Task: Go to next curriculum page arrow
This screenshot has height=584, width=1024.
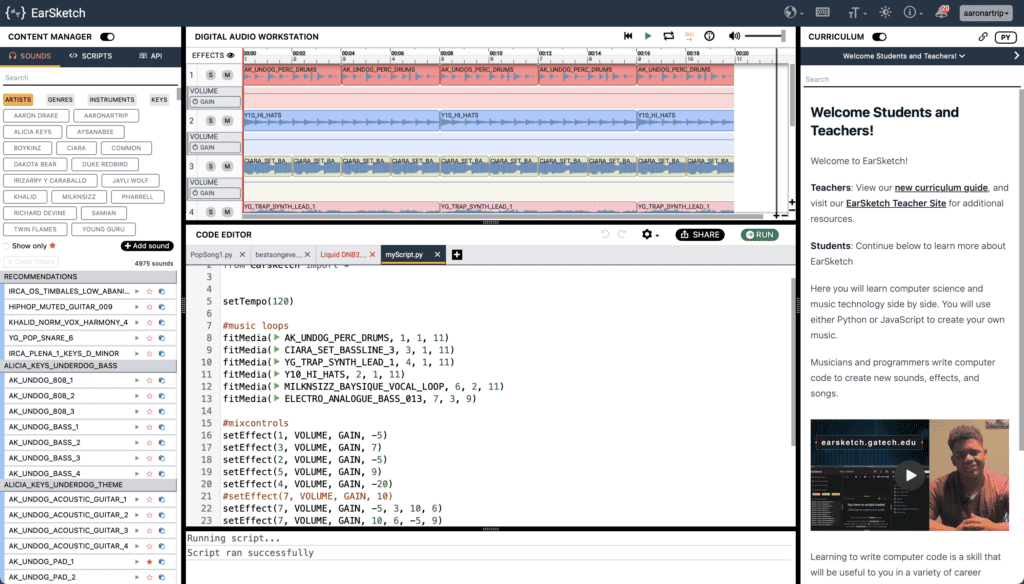Action: tap(1016, 56)
